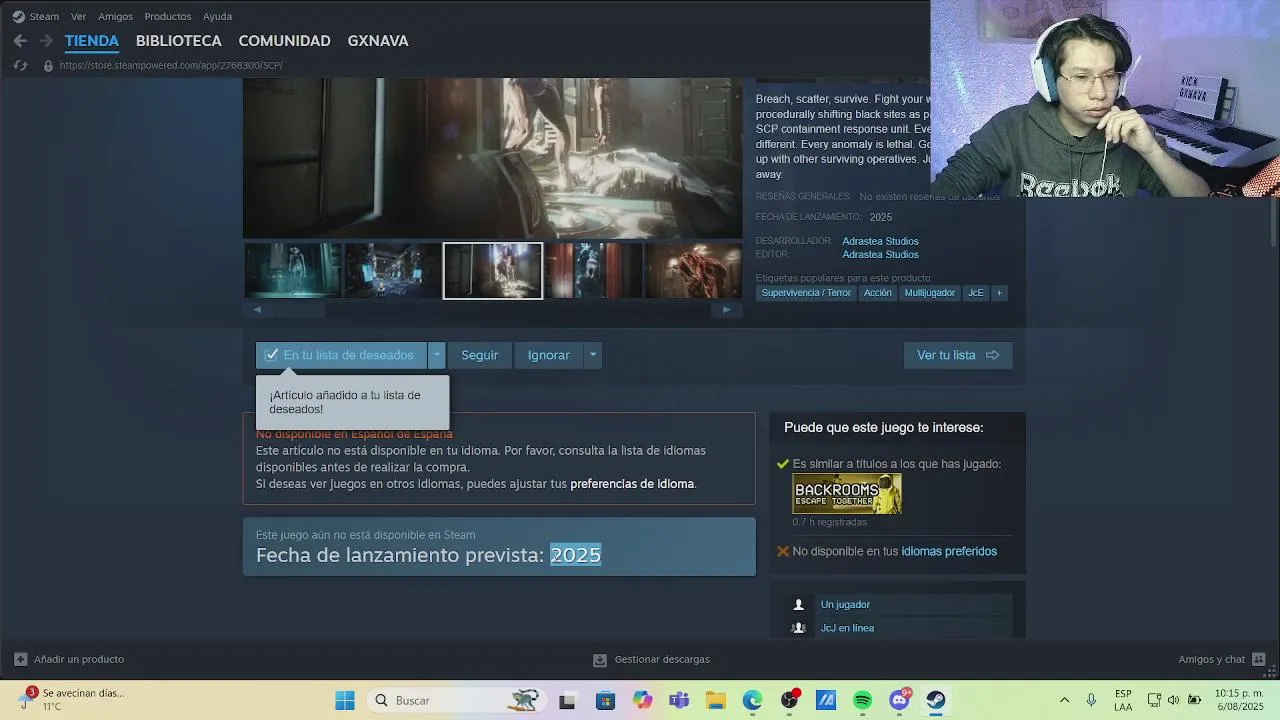1280x720 pixels.
Task: Click the Ignorar button
Action: (549, 355)
